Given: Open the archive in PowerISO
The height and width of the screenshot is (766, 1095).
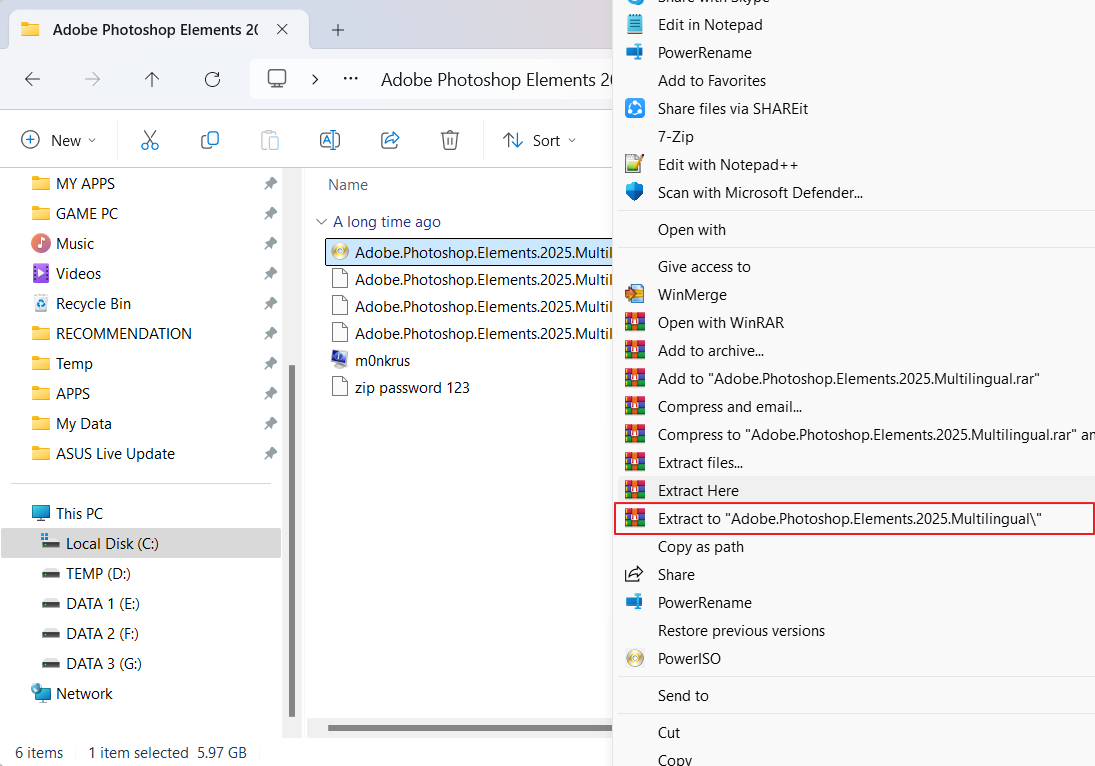Looking at the screenshot, I should 689,658.
